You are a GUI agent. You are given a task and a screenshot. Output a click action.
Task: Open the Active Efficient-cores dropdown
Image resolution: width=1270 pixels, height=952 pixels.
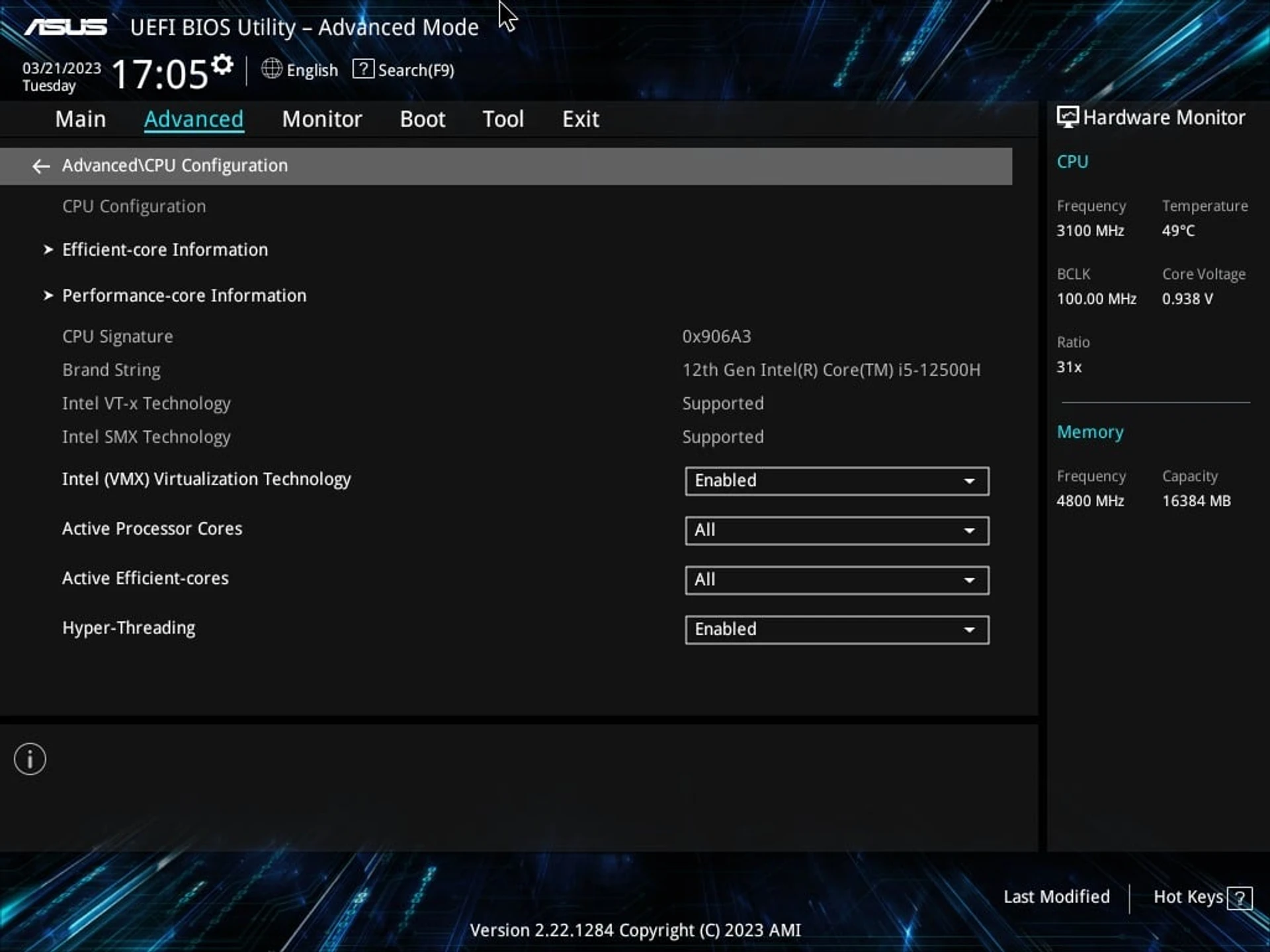(837, 580)
